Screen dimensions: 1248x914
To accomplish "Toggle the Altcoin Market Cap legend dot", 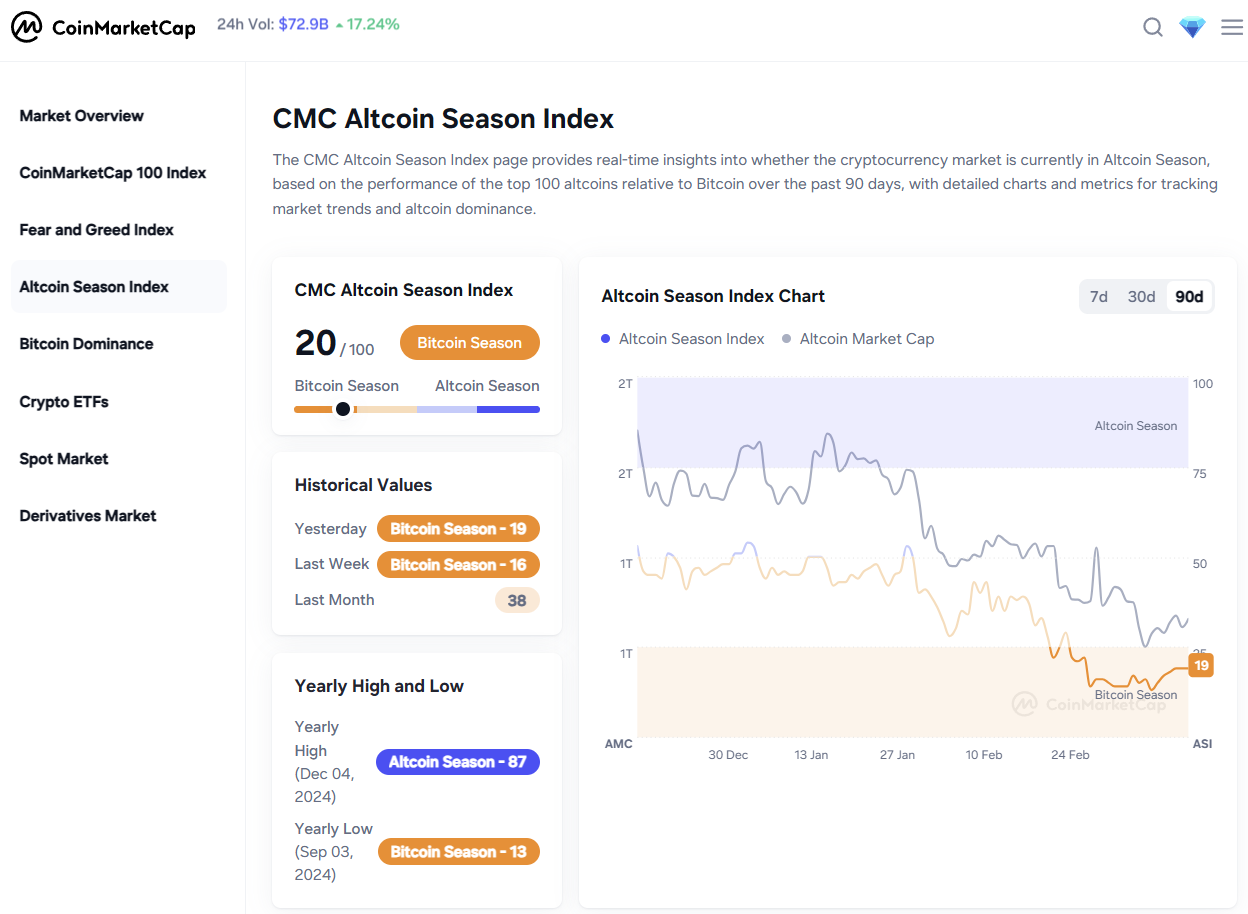I will tap(787, 339).
